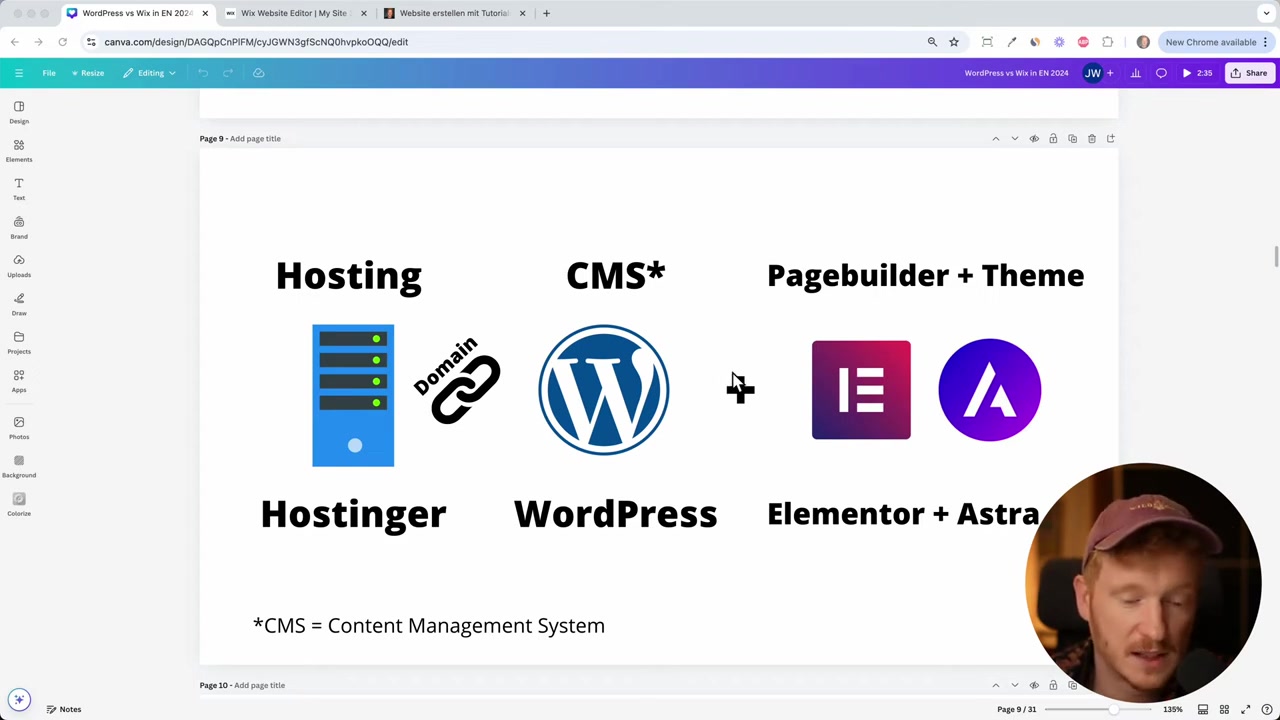Toggle the Page 9 lock icon
The image size is (1280, 720).
click(x=1053, y=139)
